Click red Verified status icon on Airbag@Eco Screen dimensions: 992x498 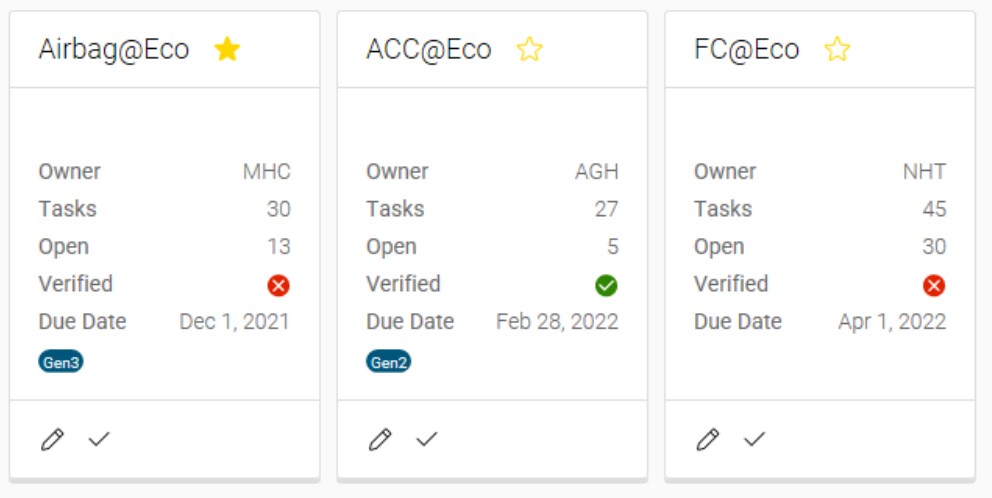[278, 285]
